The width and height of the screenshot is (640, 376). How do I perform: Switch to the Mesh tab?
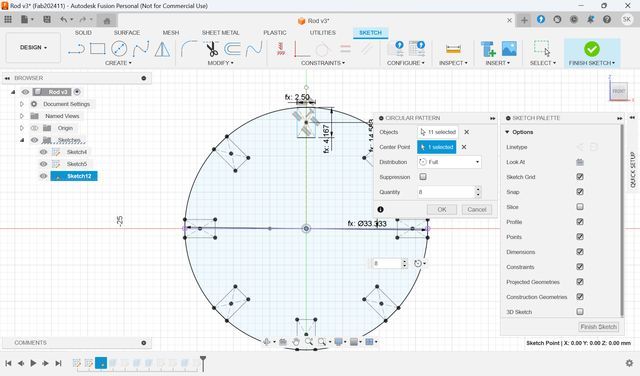(171, 33)
